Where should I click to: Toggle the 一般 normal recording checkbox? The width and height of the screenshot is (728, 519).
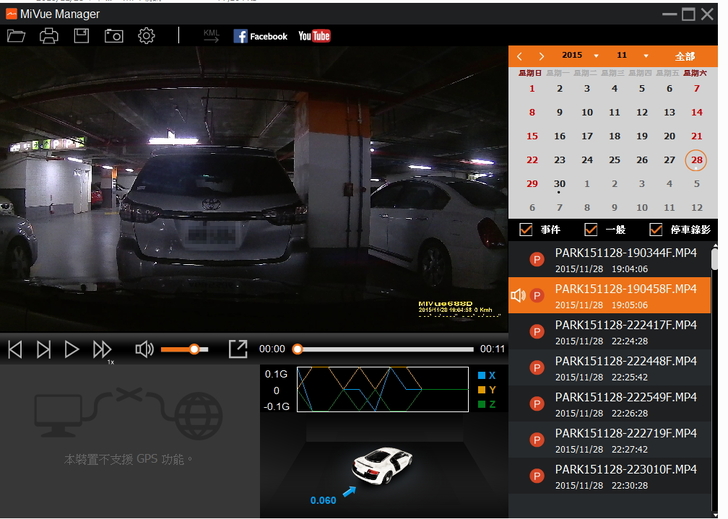590,230
